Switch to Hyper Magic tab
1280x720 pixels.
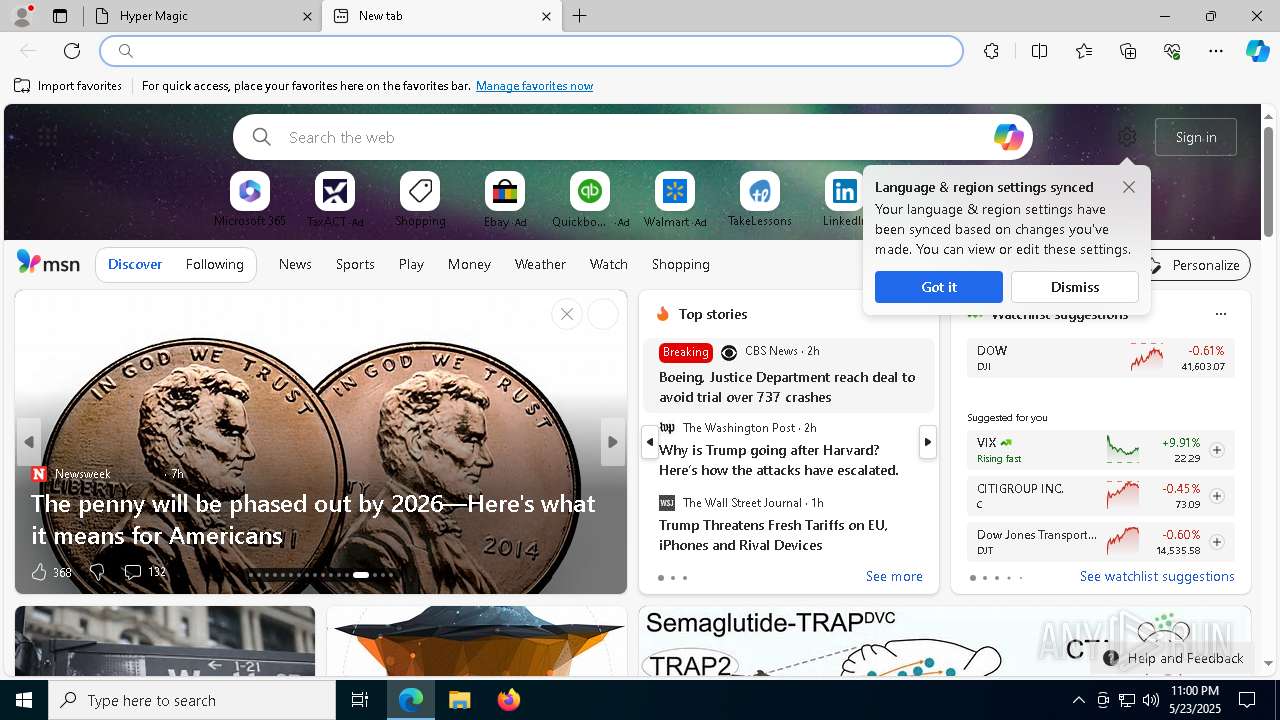tap(203, 16)
